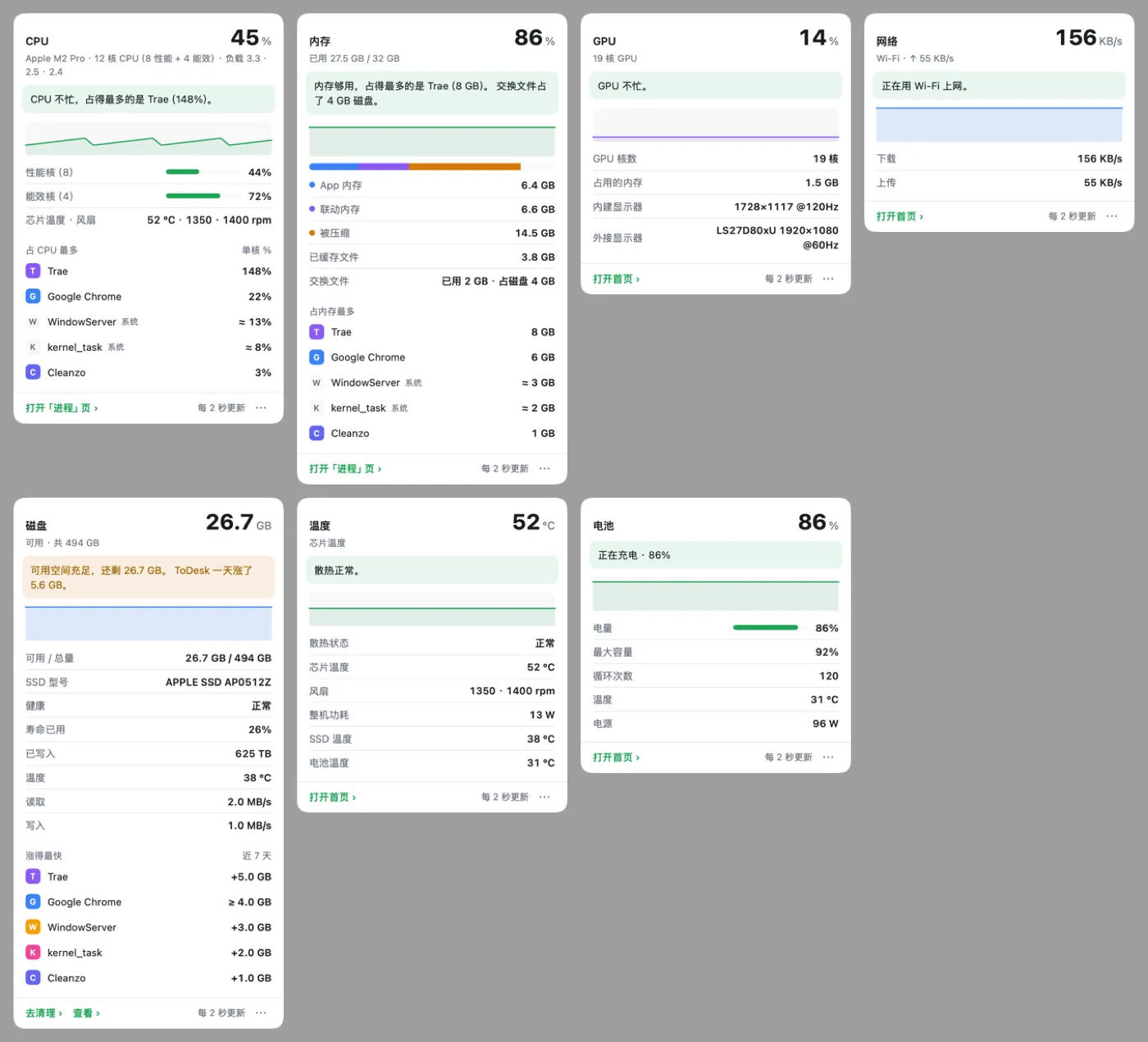Click 去清理 link in disk card
This screenshot has width=1148, height=1042.
pyautogui.click(x=43, y=1013)
